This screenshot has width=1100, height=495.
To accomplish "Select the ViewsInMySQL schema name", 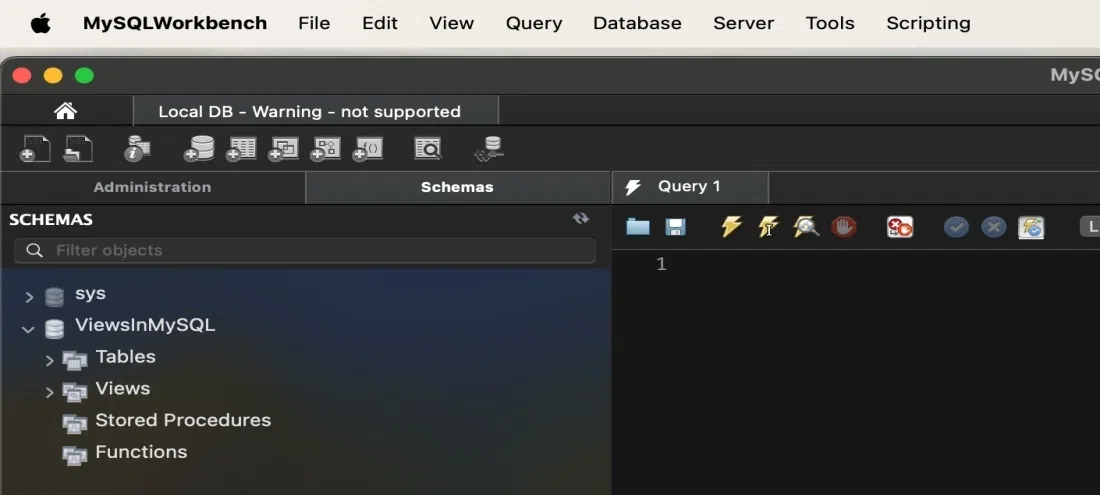I will click(145, 325).
